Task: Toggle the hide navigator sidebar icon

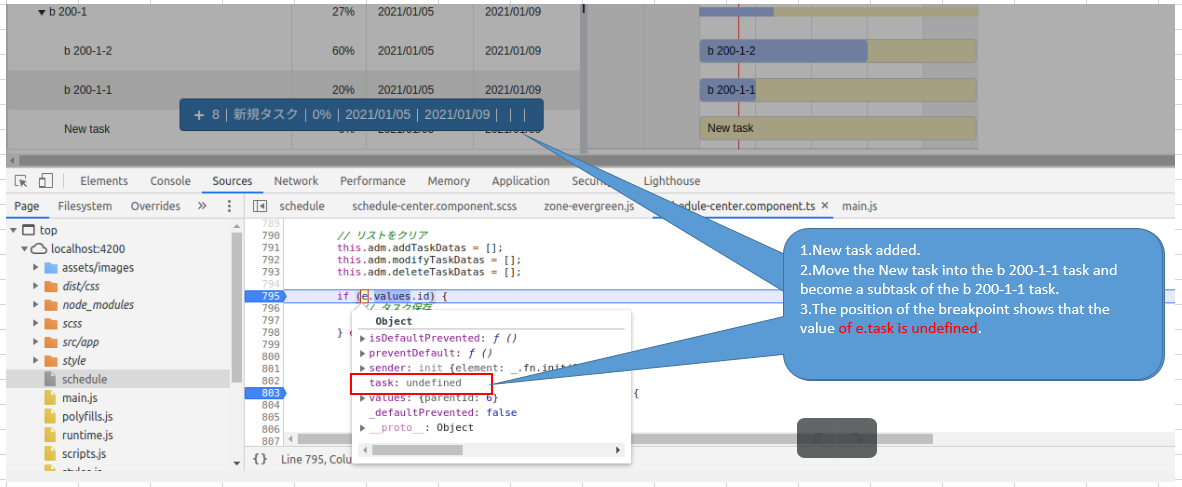Action: point(259,206)
